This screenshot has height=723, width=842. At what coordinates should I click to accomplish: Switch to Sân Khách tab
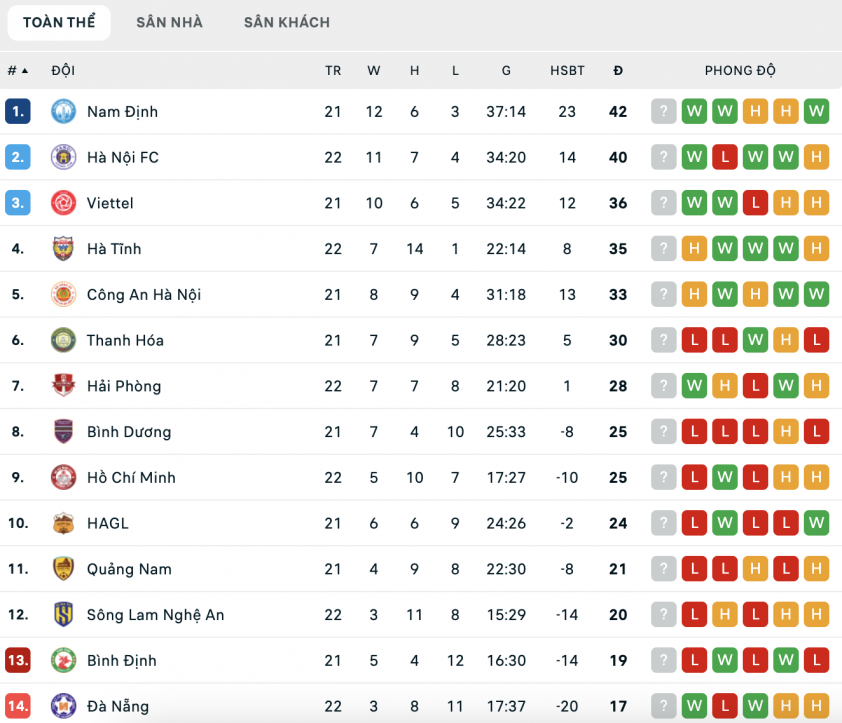tap(287, 23)
